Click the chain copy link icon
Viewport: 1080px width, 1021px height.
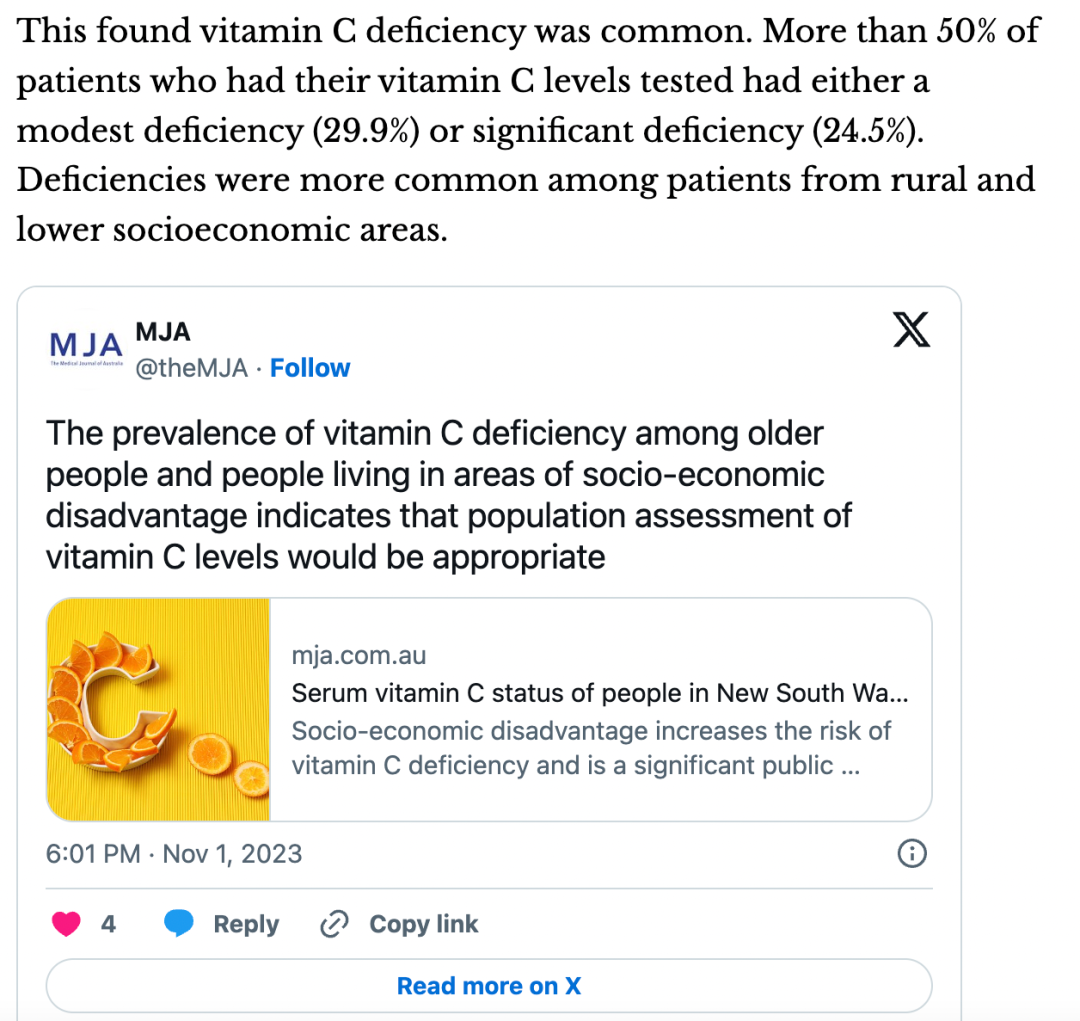pyautogui.click(x=333, y=925)
